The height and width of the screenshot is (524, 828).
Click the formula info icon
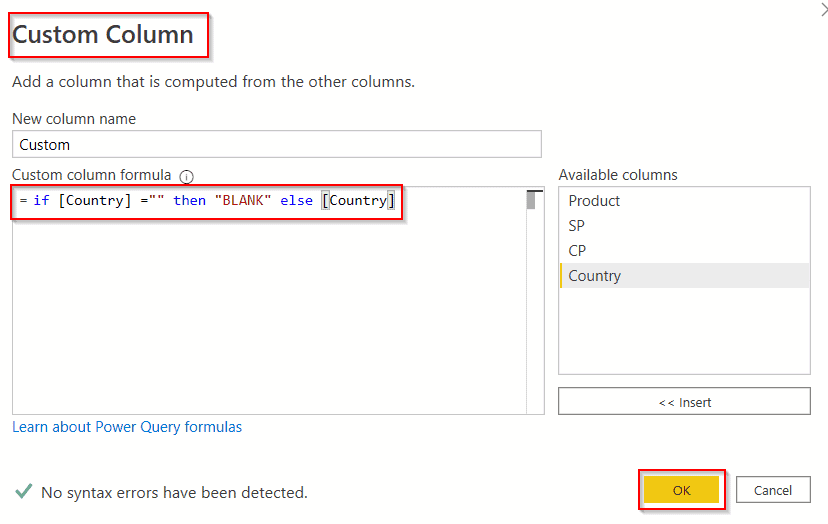[186, 176]
